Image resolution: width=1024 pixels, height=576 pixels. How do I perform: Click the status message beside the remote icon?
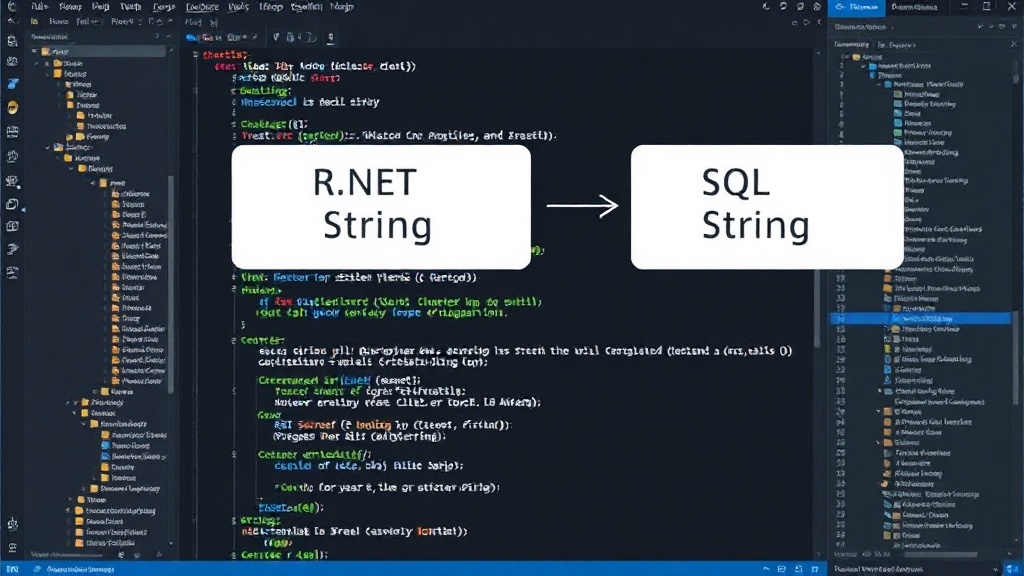[81, 569]
